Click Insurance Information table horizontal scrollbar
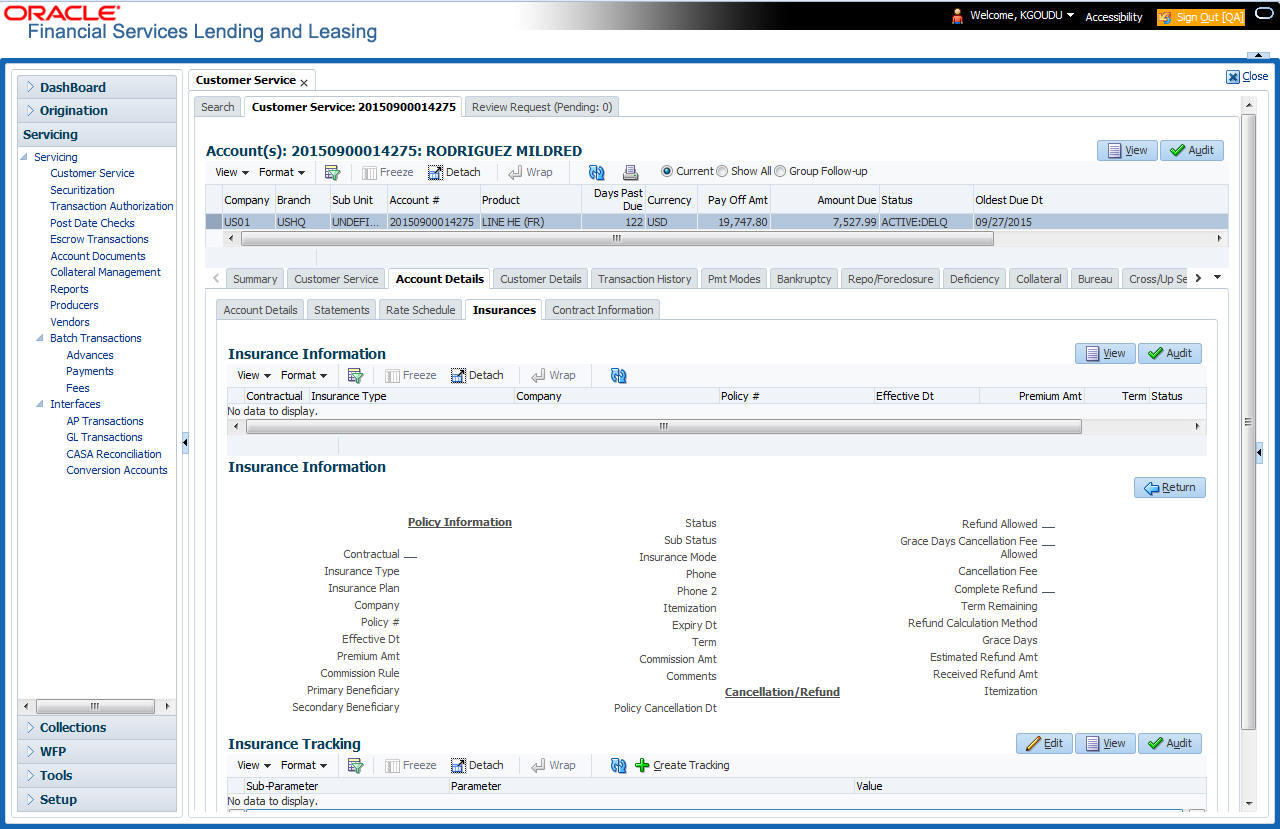Image resolution: width=1280 pixels, height=829 pixels. point(664,426)
